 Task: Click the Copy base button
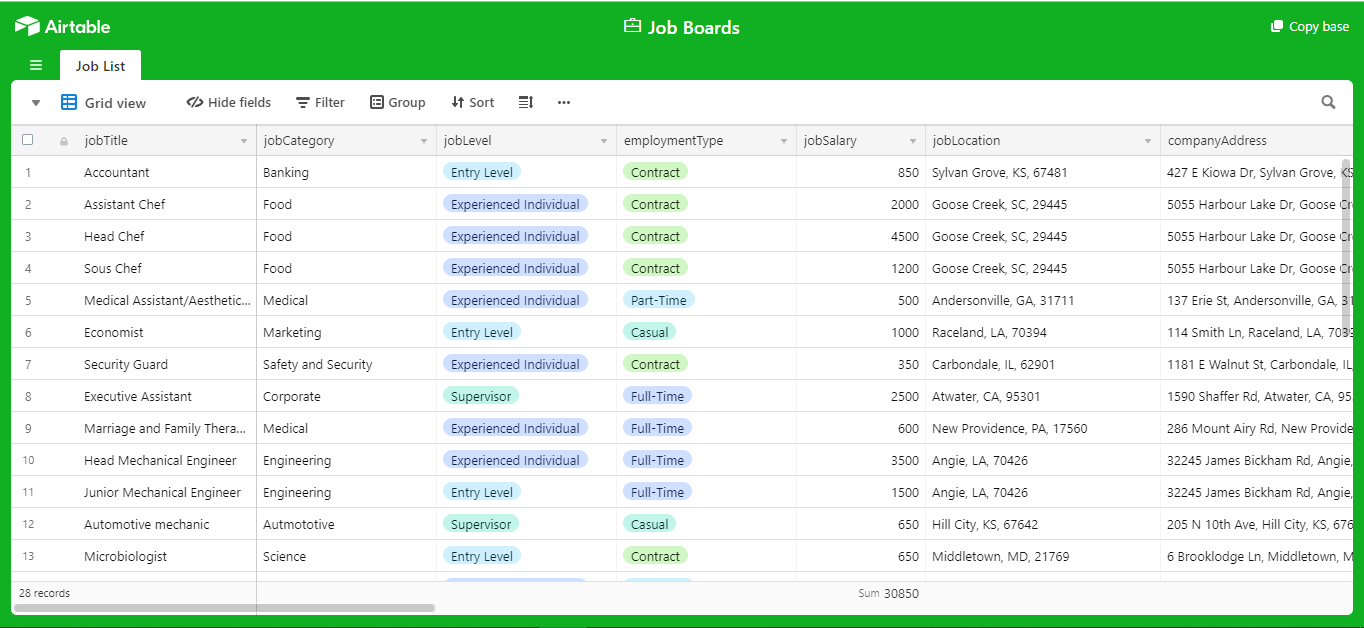[1310, 26]
